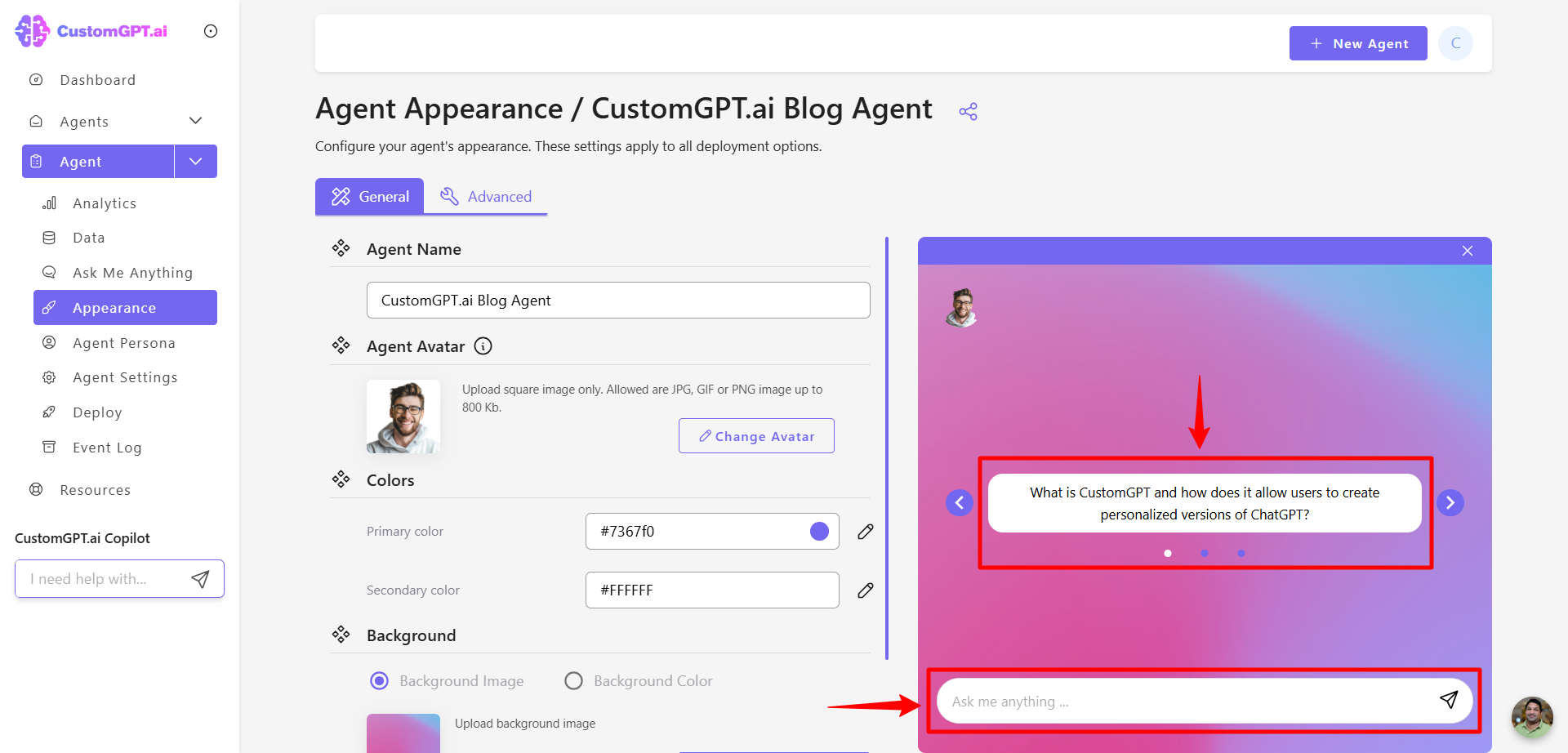Select the third carousel dot
This screenshot has width=1568, height=753.
coord(1241,553)
